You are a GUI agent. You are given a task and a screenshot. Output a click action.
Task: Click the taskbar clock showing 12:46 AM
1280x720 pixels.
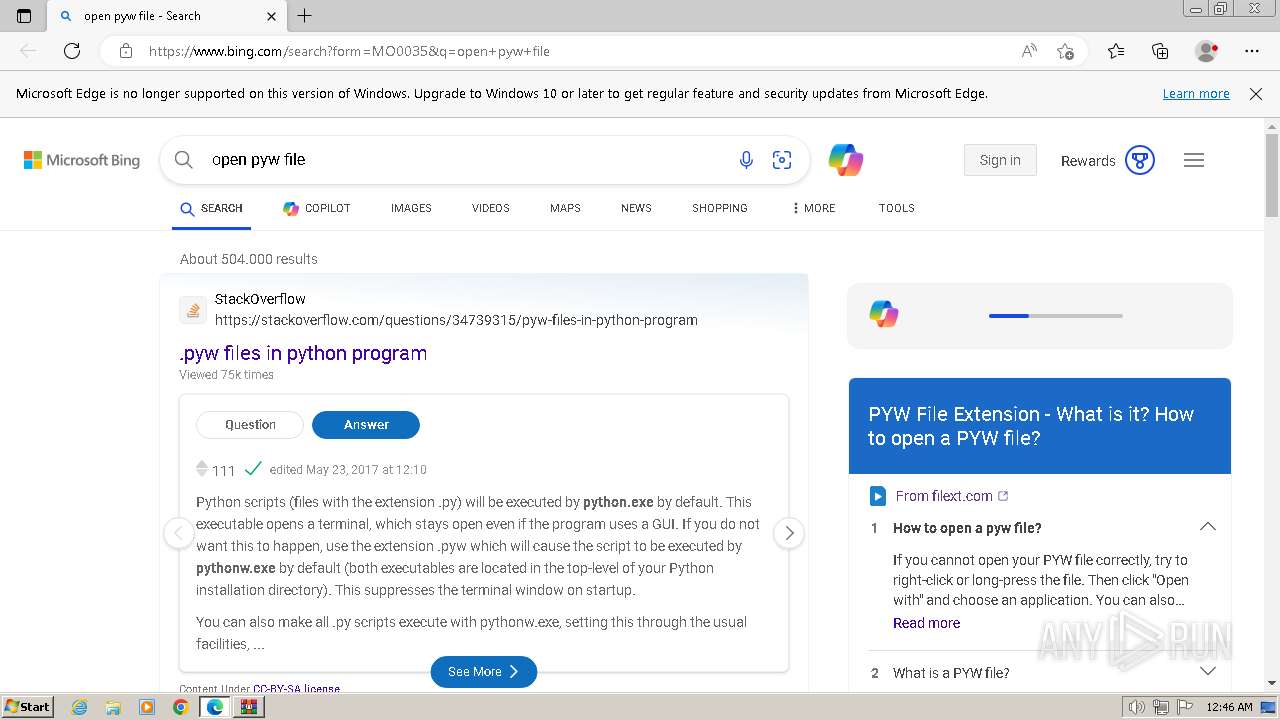1229,707
